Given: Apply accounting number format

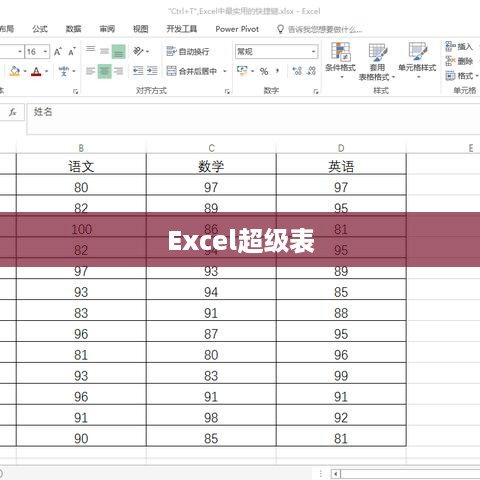Looking at the screenshot, I should (x=242, y=71).
